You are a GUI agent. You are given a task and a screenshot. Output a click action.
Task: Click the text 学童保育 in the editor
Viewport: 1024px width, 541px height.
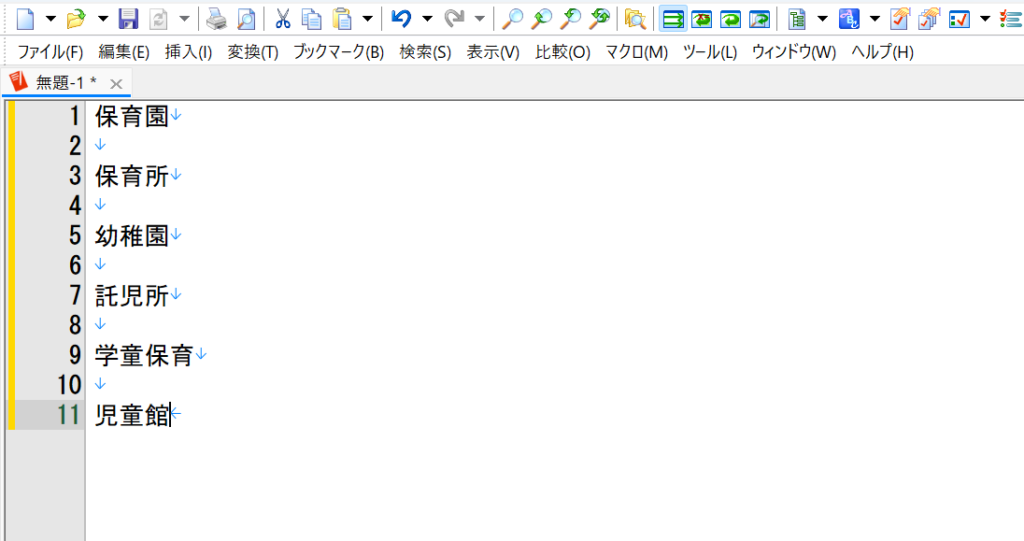coord(144,355)
